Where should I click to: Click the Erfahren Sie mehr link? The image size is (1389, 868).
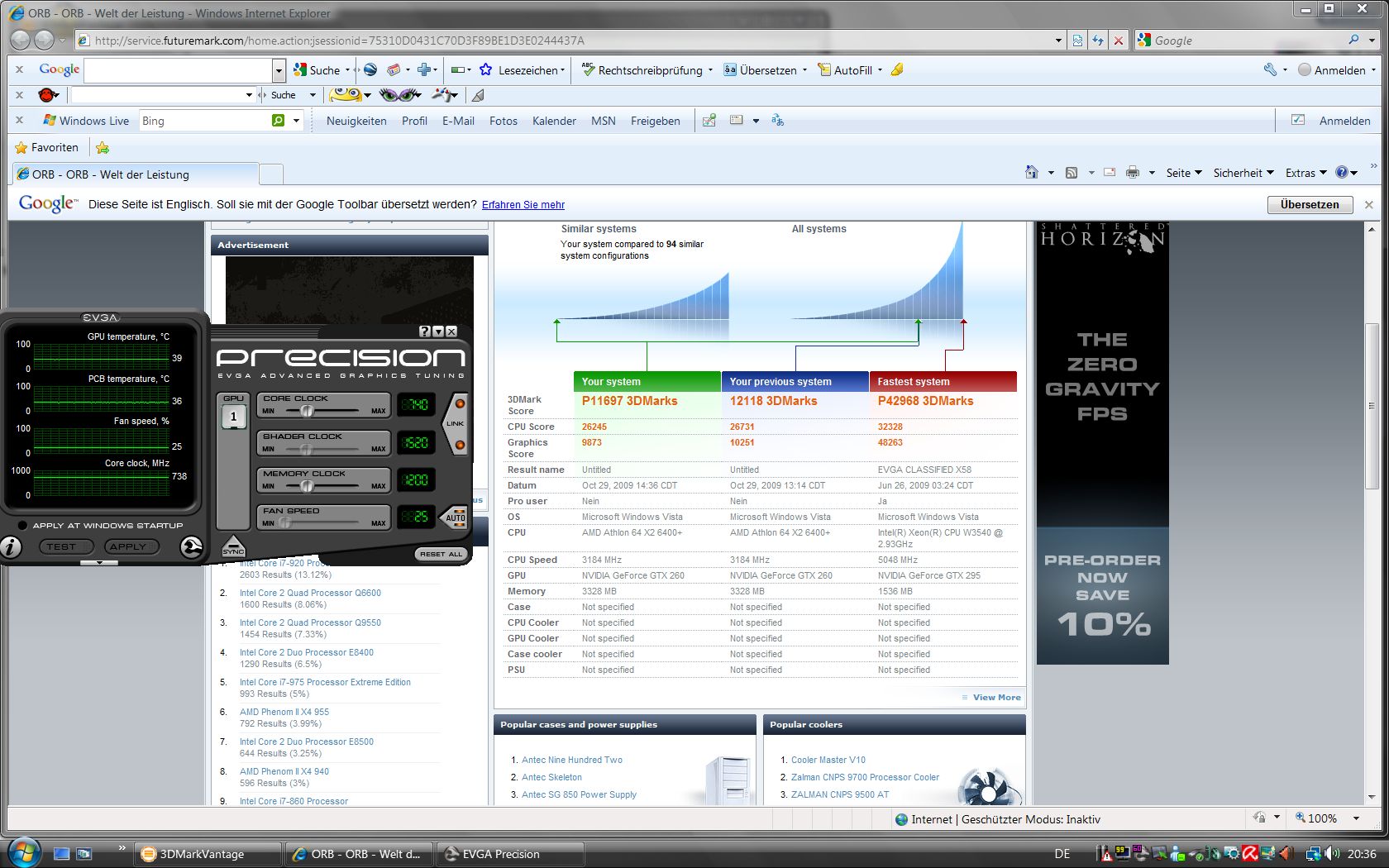pyautogui.click(x=523, y=205)
